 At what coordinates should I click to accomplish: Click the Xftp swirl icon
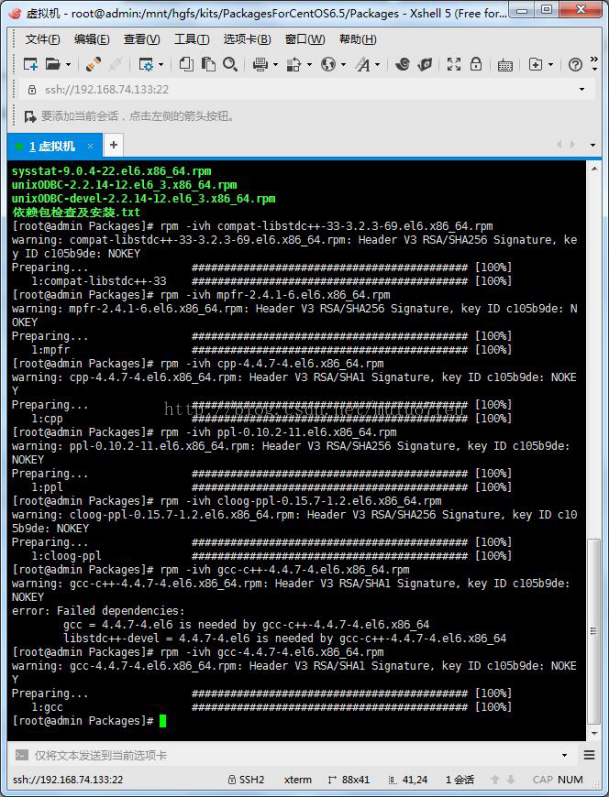point(403,65)
